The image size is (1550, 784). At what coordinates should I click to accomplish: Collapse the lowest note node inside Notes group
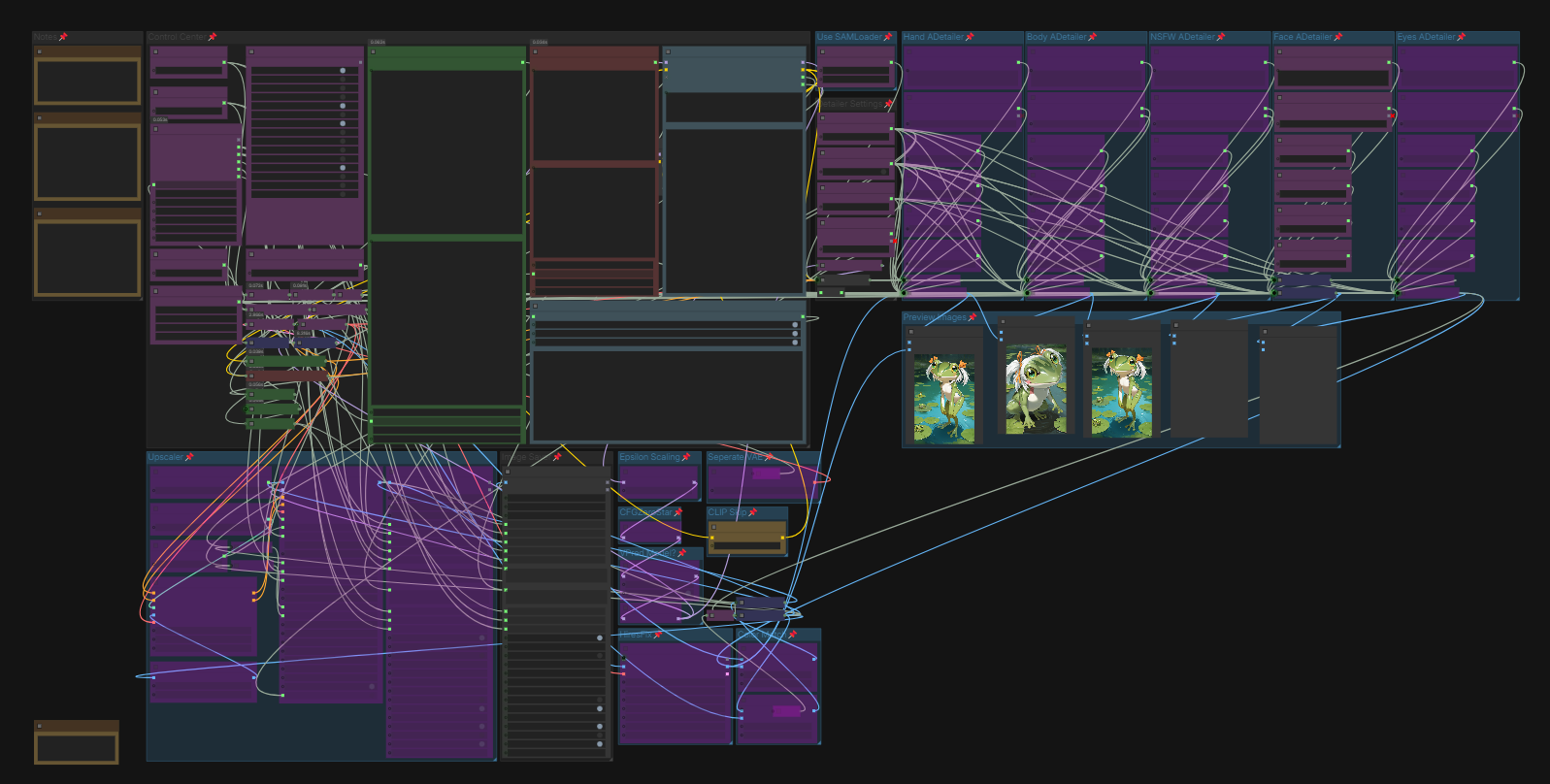[x=40, y=213]
